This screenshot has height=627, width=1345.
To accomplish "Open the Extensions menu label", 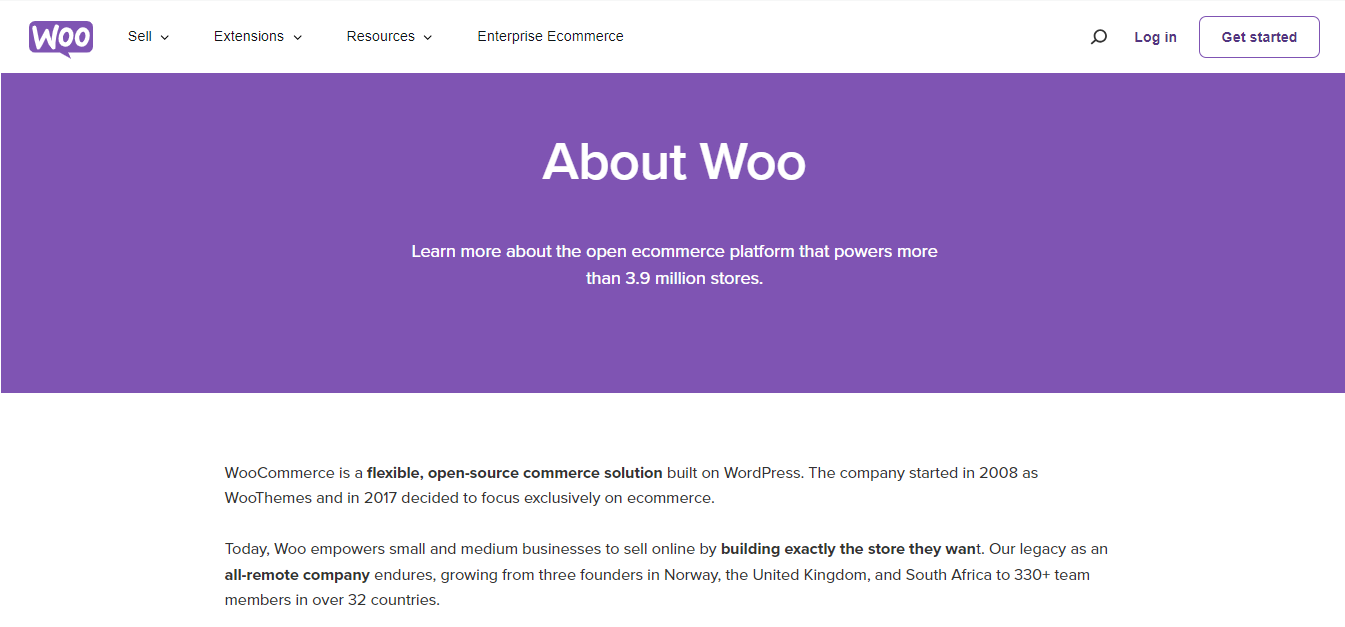I will click(249, 36).
